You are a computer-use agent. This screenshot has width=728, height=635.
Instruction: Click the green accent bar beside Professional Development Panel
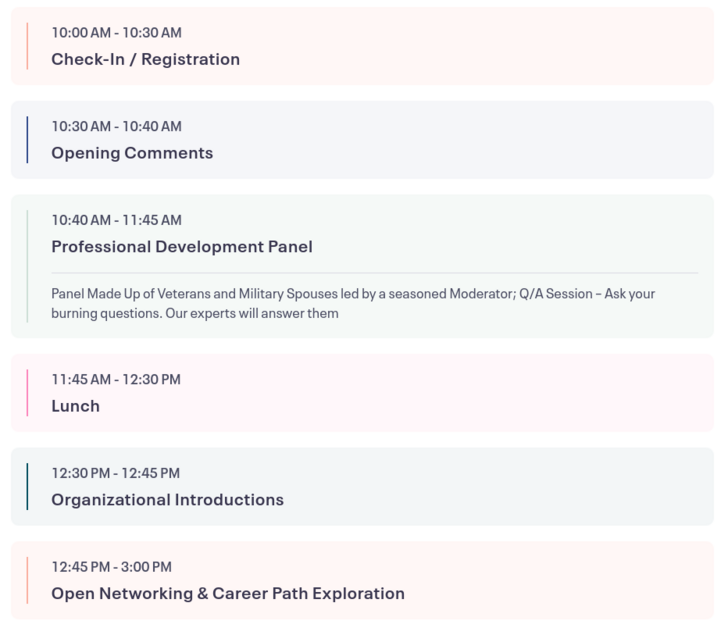click(27, 266)
